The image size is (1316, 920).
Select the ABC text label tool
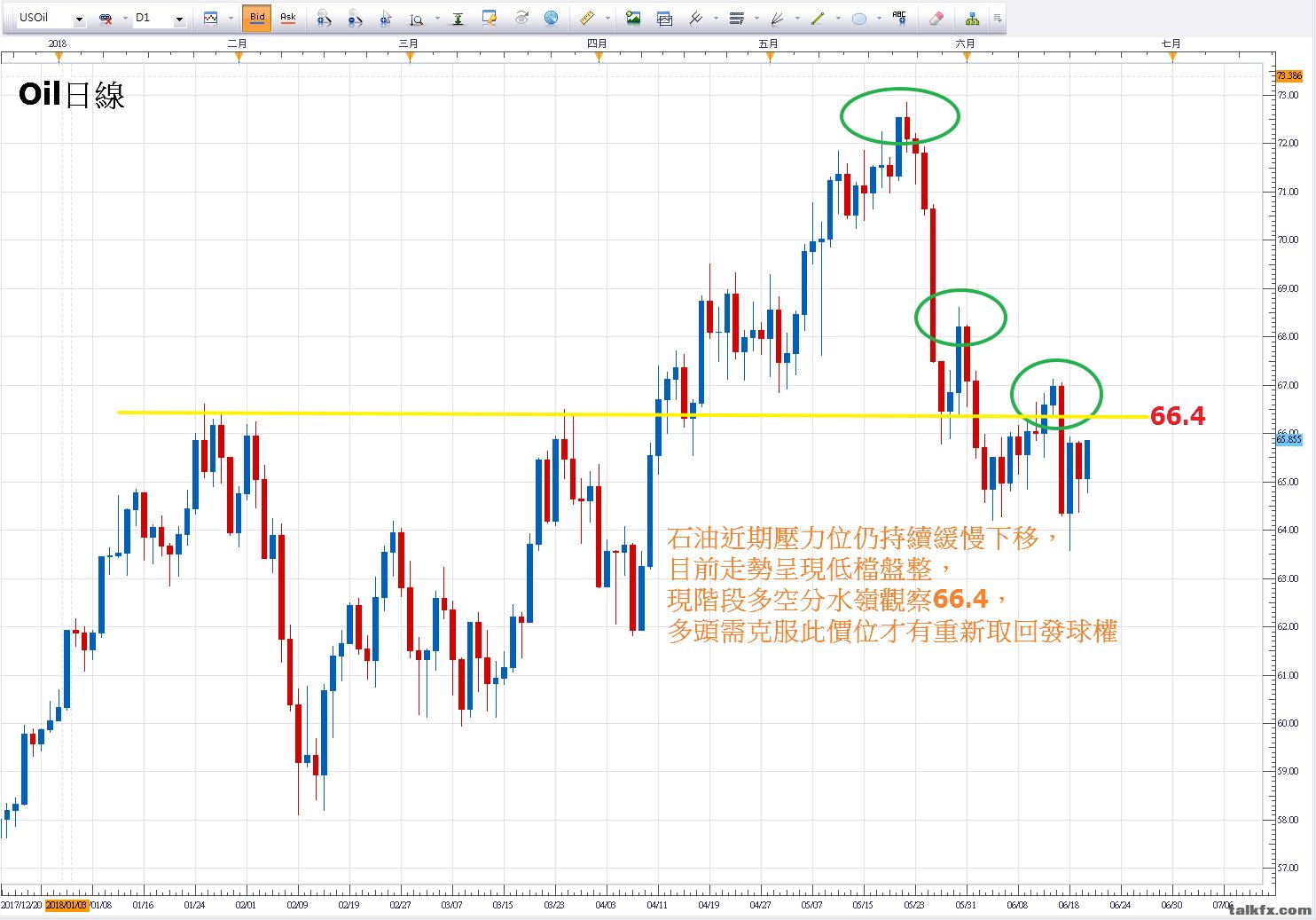(x=899, y=17)
